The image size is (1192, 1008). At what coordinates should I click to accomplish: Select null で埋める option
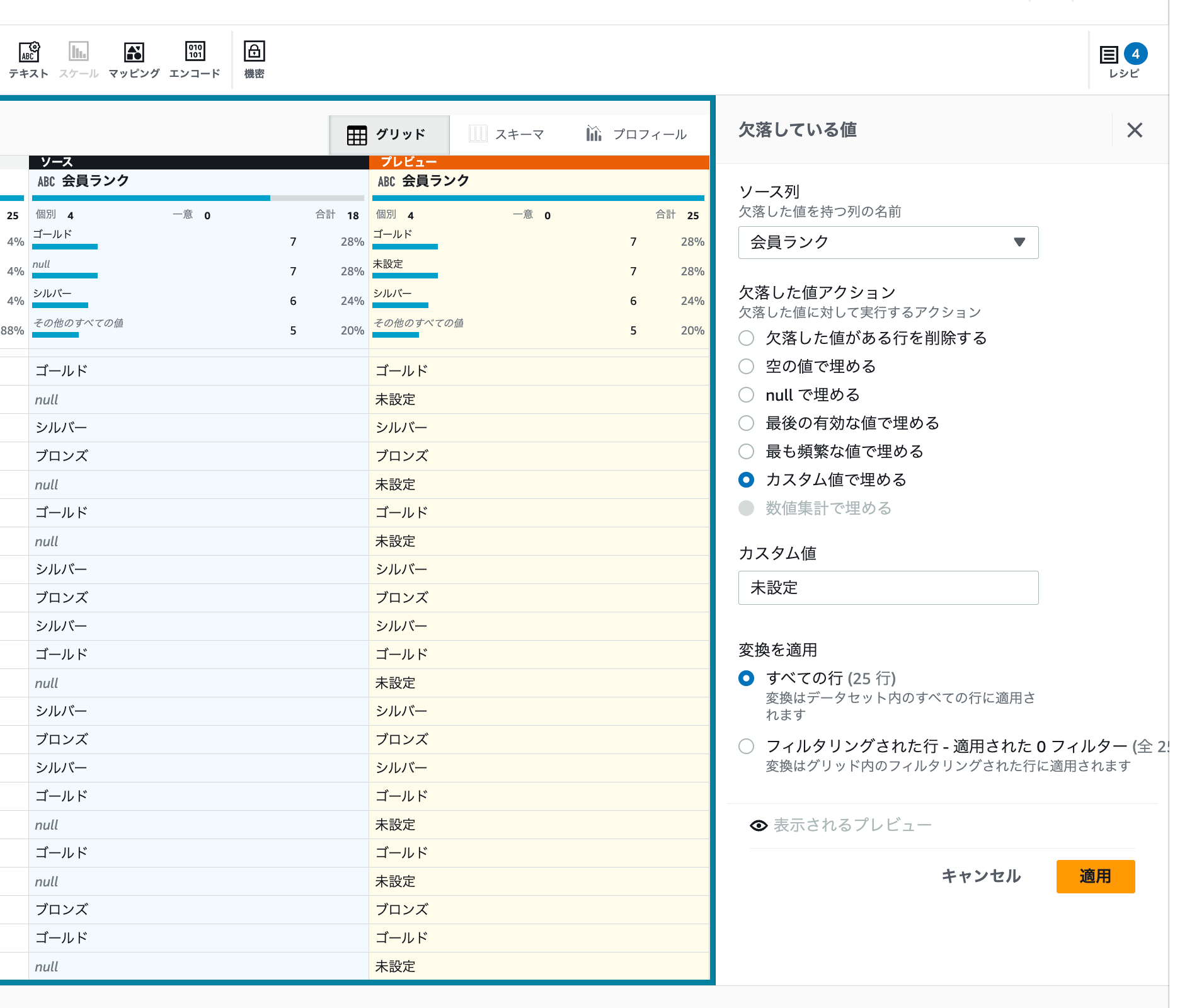pos(746,395)
